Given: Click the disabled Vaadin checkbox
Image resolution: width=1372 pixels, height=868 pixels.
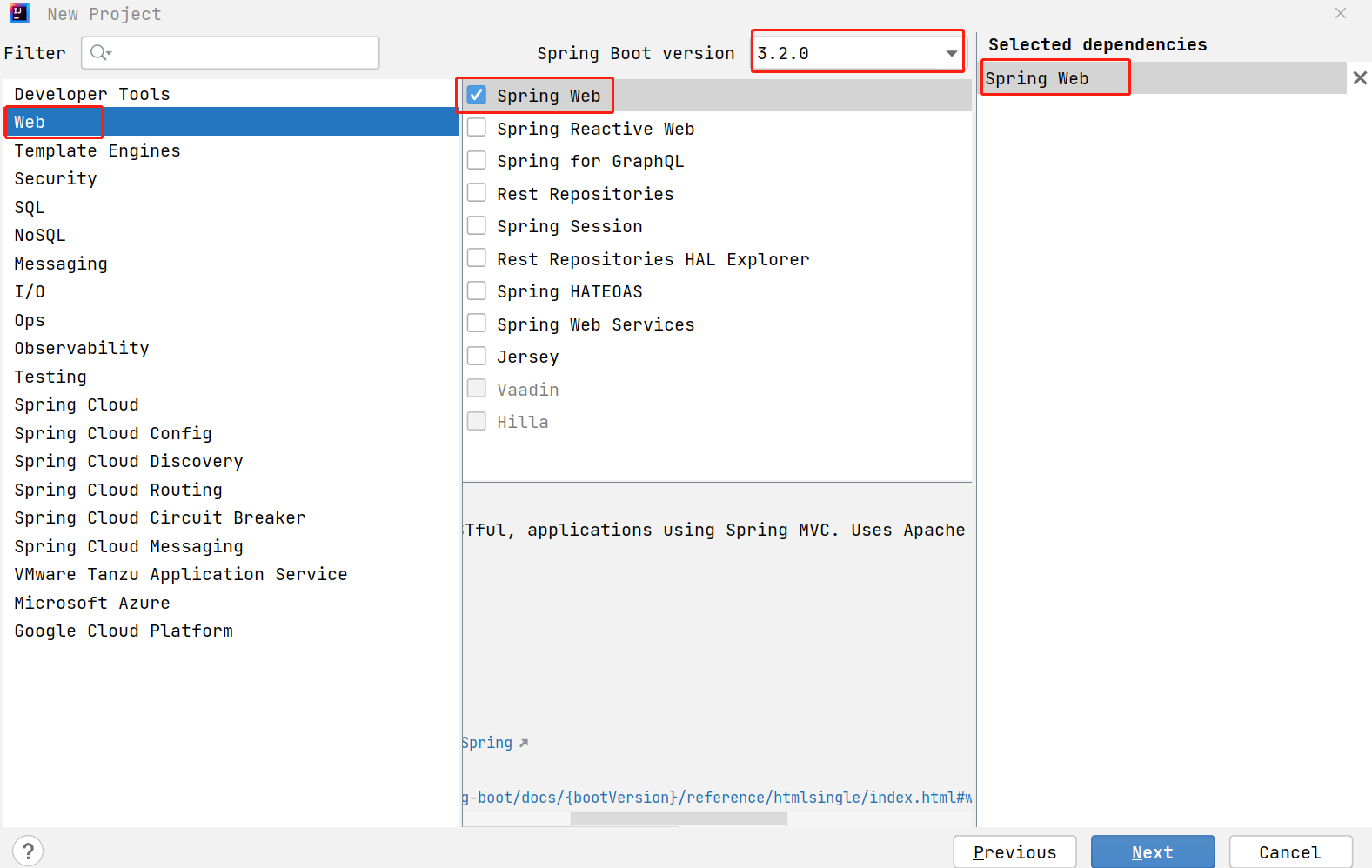Looking at the screenshot, I should (477, 389).
